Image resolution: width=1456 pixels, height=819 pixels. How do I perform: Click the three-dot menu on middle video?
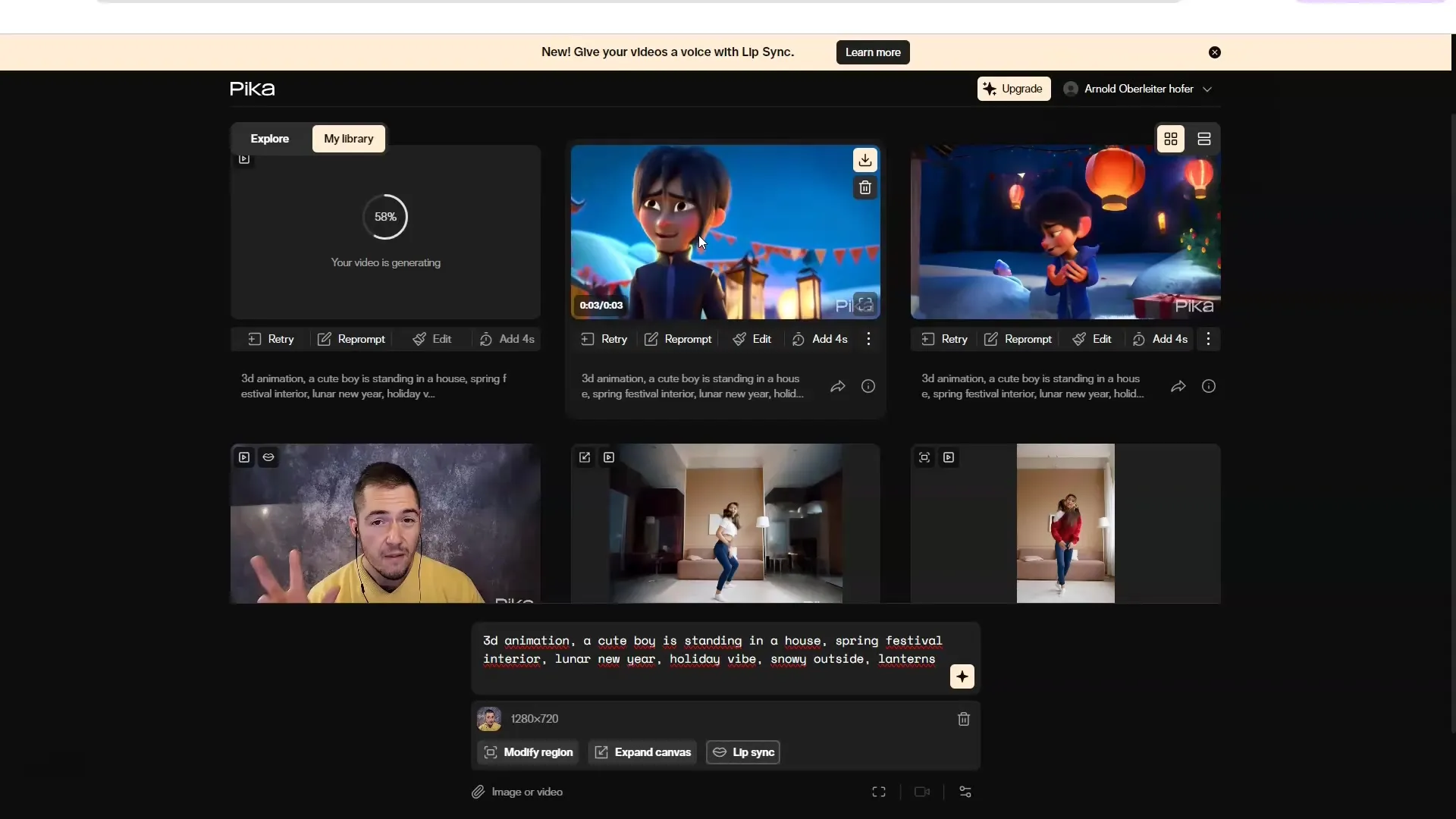[868, 338]
